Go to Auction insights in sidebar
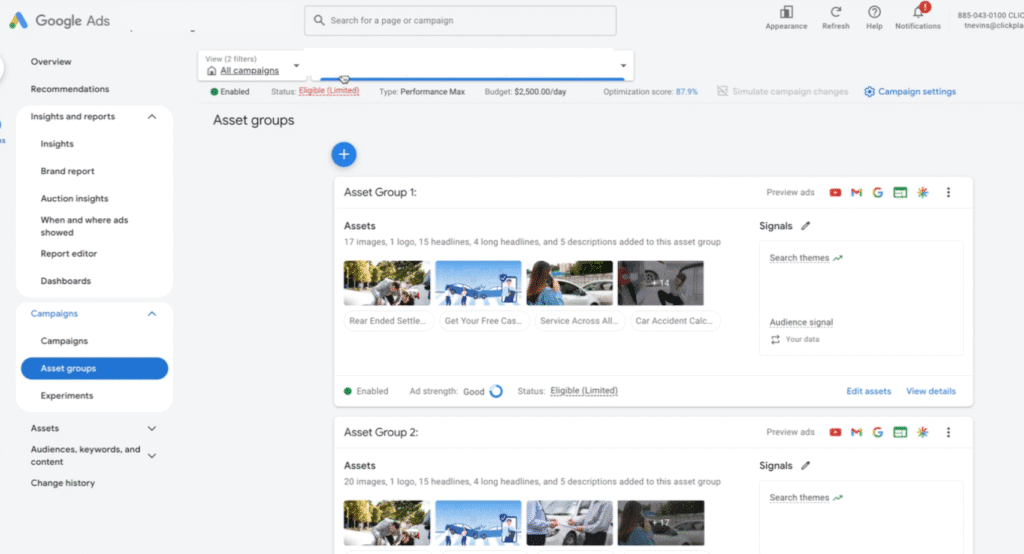 pos(74,199)
